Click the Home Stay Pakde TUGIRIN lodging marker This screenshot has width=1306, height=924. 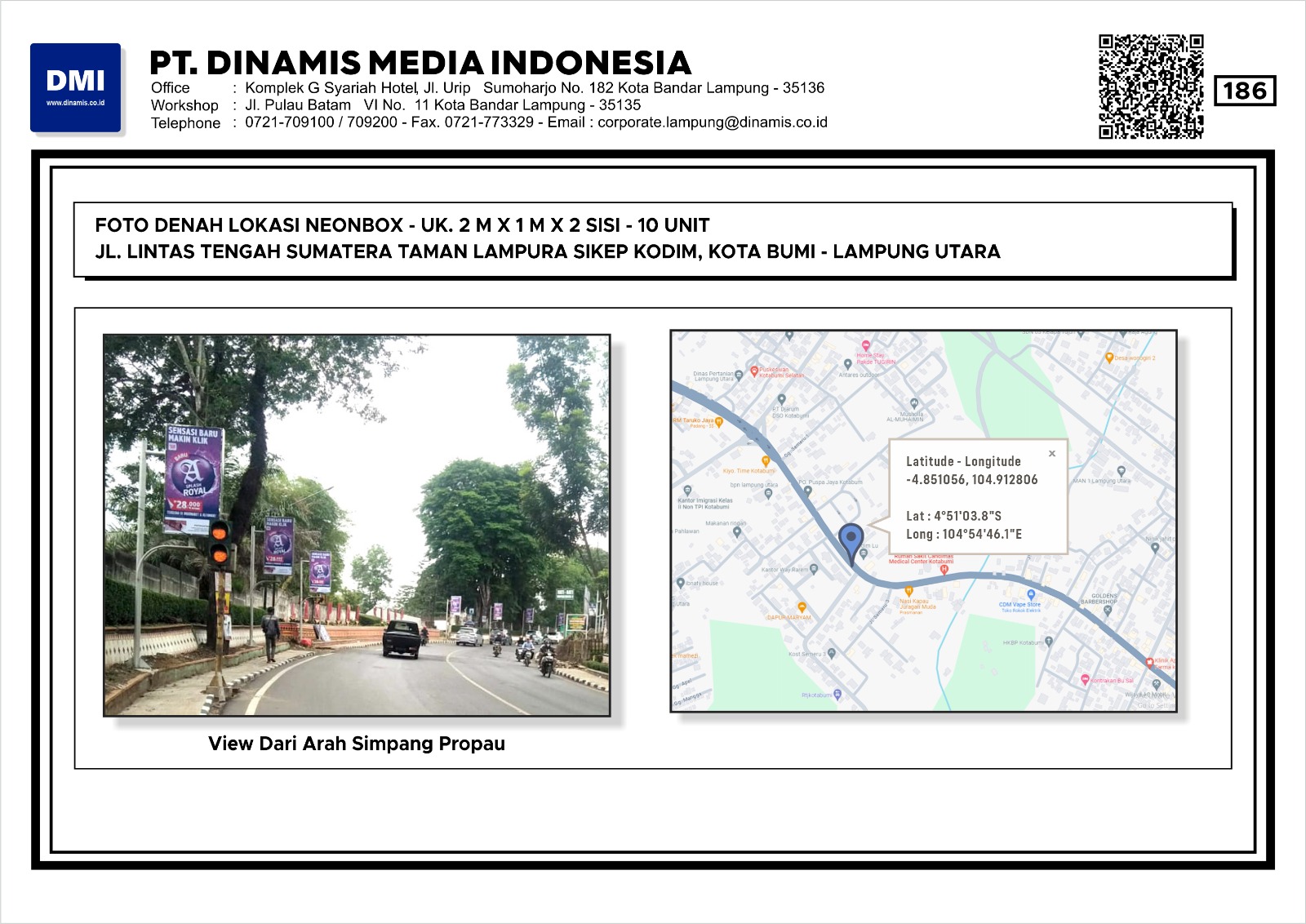[866, 346]
